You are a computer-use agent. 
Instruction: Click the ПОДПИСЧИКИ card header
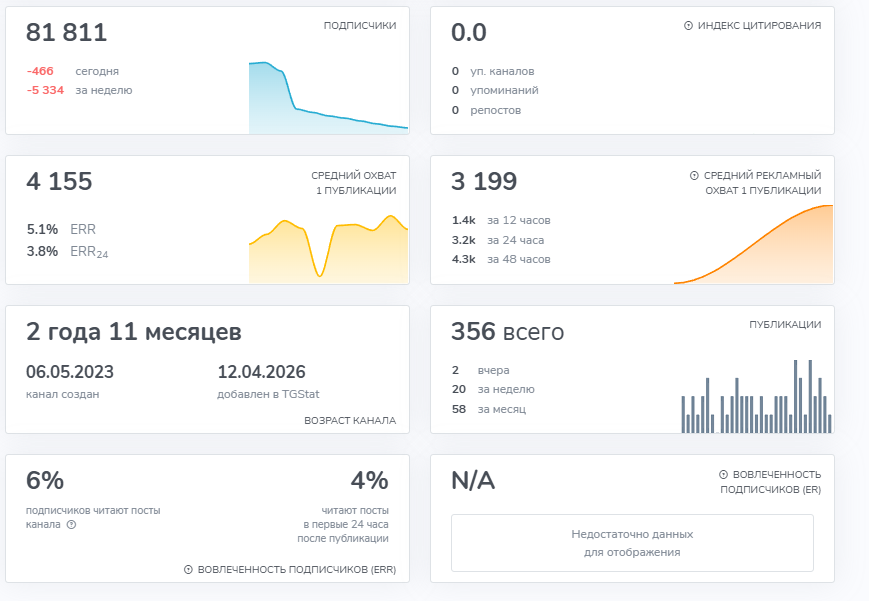click(358, 25)
